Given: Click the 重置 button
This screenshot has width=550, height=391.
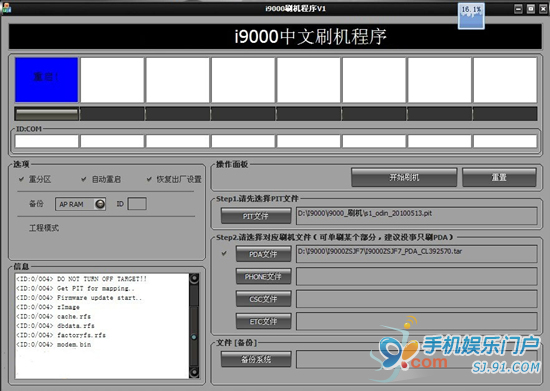Looking at the screenshot, I should click(499, 177).
